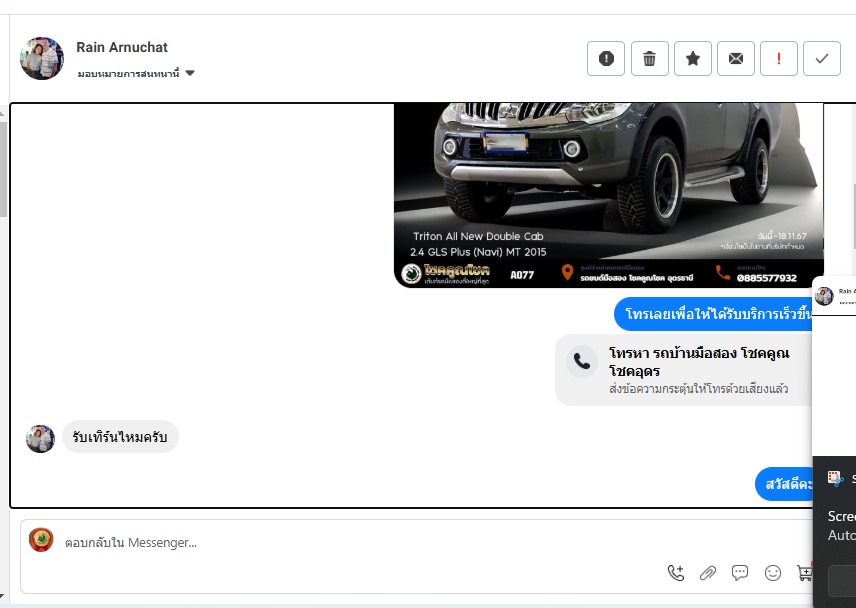Flag conversation with red exclamation icon

click(779, 58)
